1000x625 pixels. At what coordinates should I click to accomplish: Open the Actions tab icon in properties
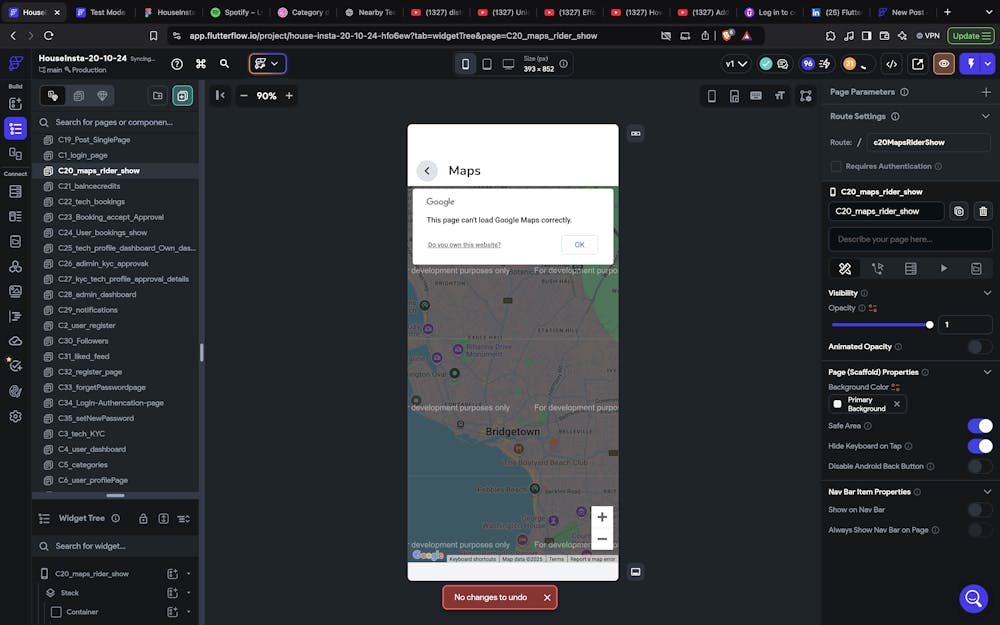point(877,268)
